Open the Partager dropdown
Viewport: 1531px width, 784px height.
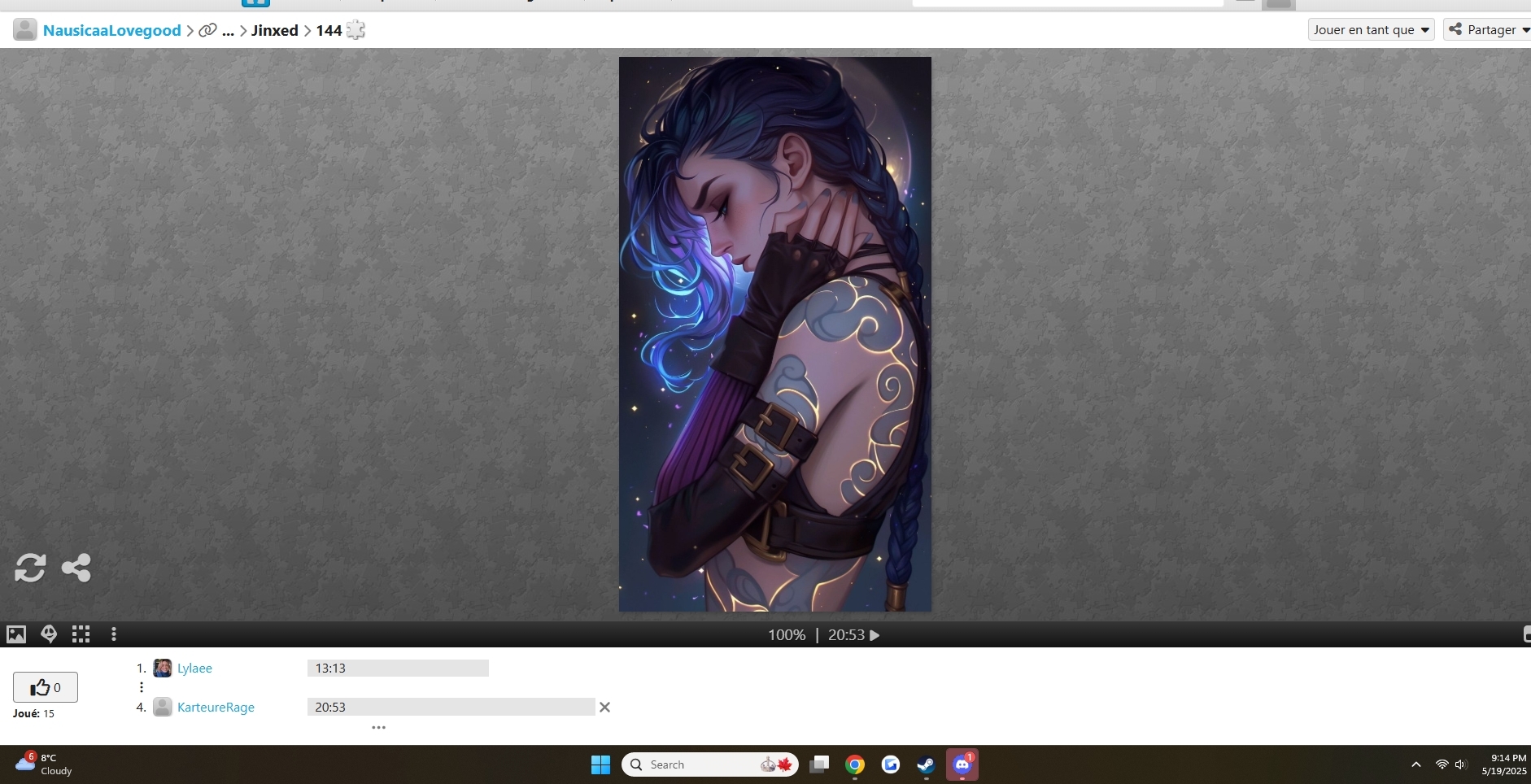[1487, 30]
